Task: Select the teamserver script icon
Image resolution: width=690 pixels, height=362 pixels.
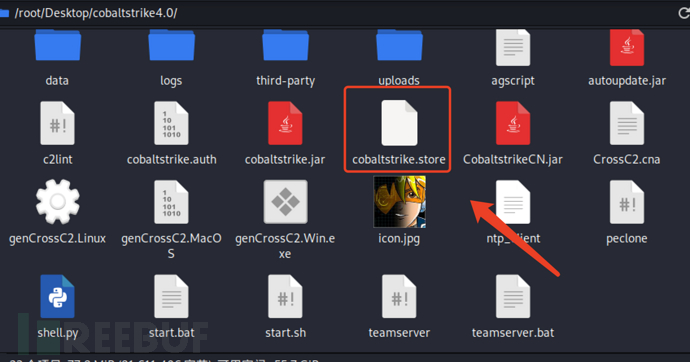Action: point(399,296)
